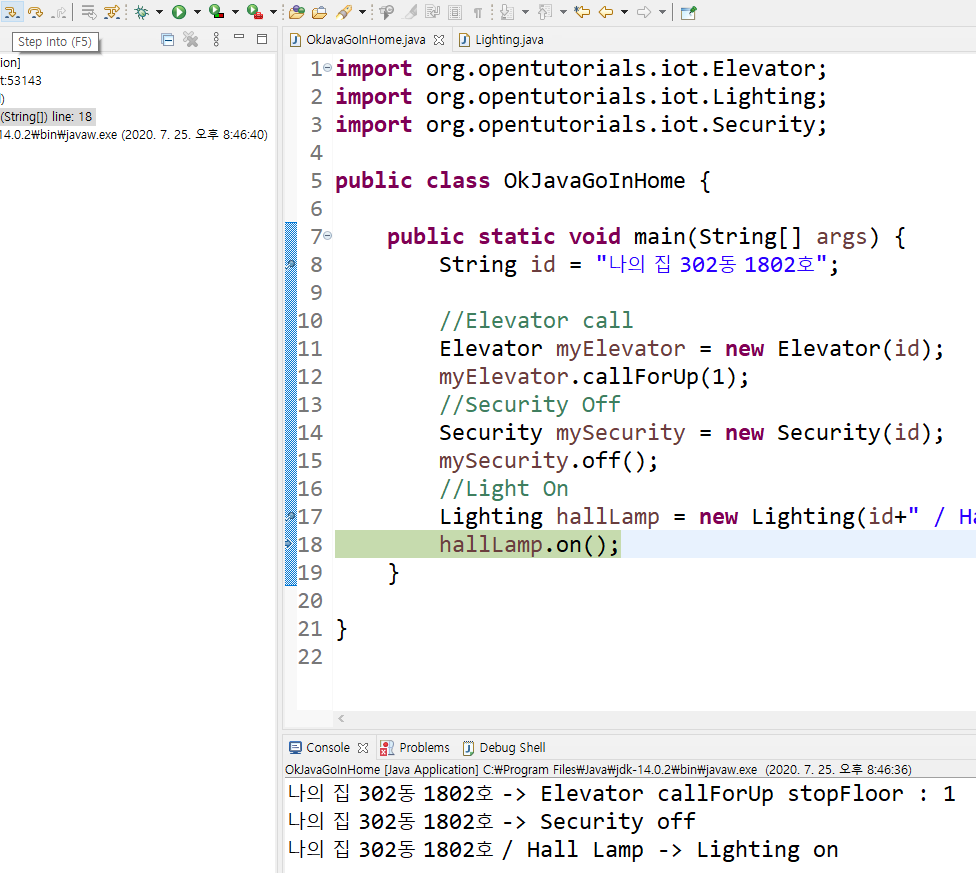Screen dimensions: 976x873
Task: Minimize the Debug view panel
Action: (239, 39)
